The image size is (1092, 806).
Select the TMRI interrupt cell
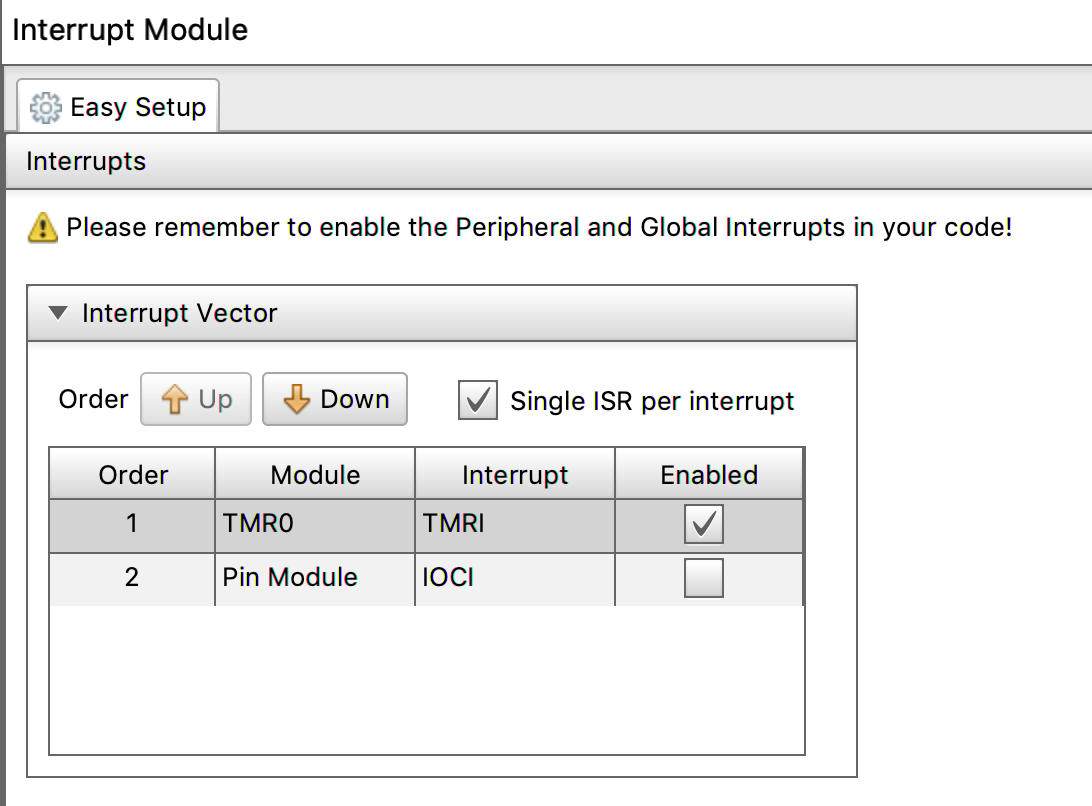pos(514,525)
